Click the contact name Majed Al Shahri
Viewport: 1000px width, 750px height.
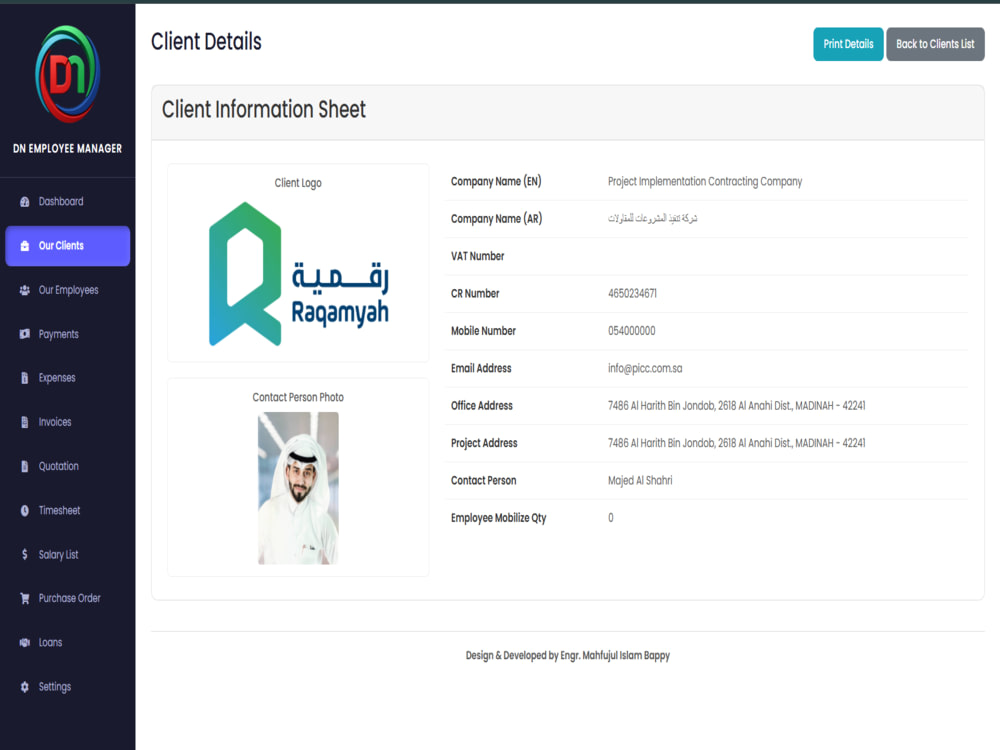(x=640, y=480)
